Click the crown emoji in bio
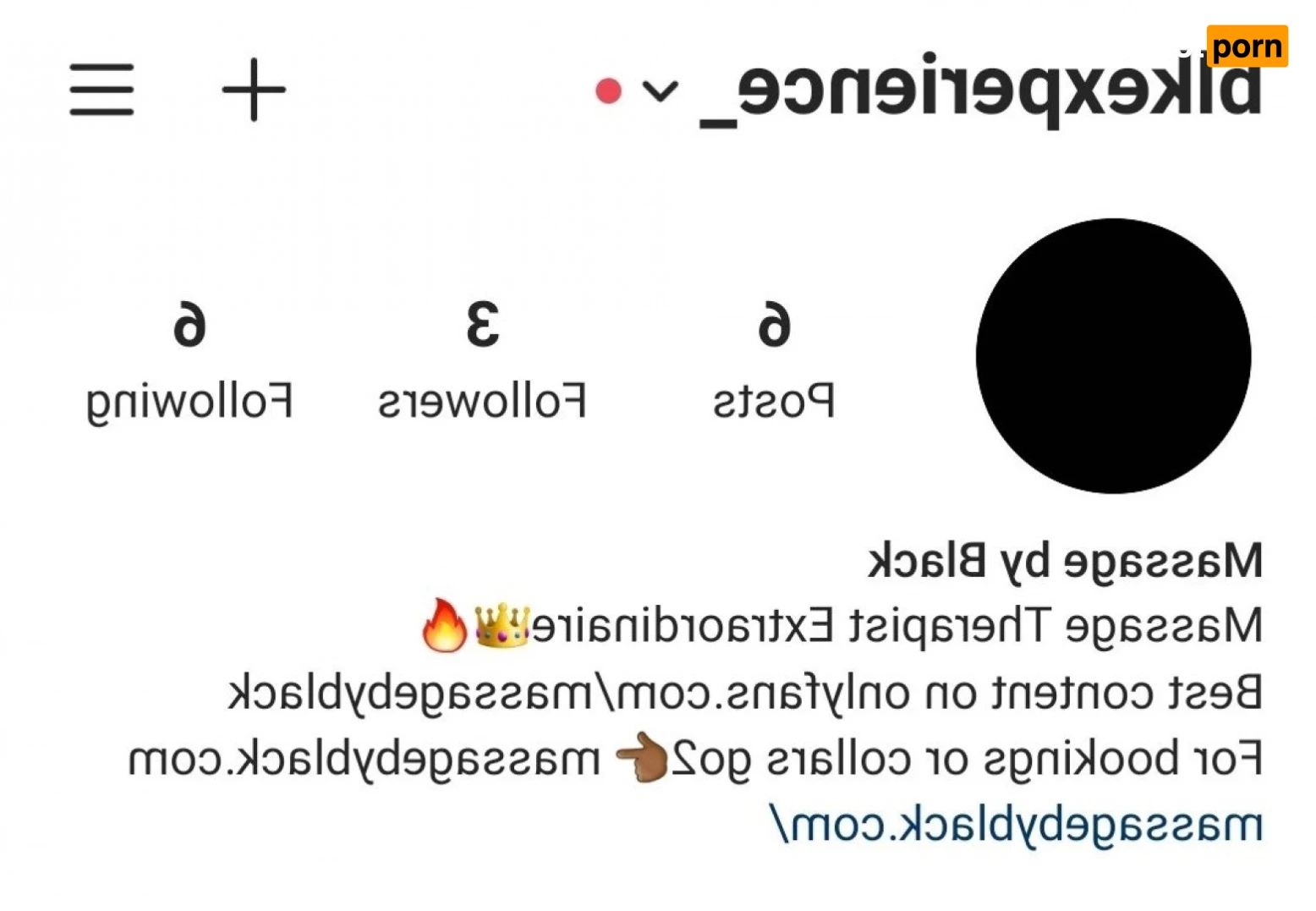Viewport: 1316px width, 911px height. pos(502,625)
